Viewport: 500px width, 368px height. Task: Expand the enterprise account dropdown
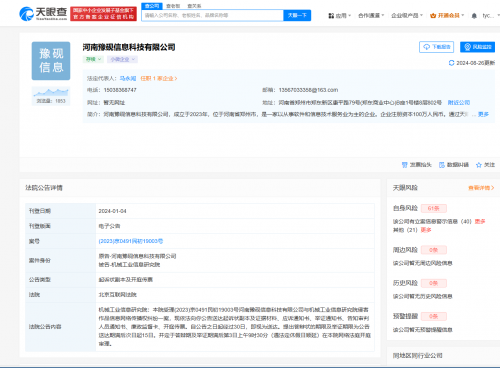(x=407, y=15)
